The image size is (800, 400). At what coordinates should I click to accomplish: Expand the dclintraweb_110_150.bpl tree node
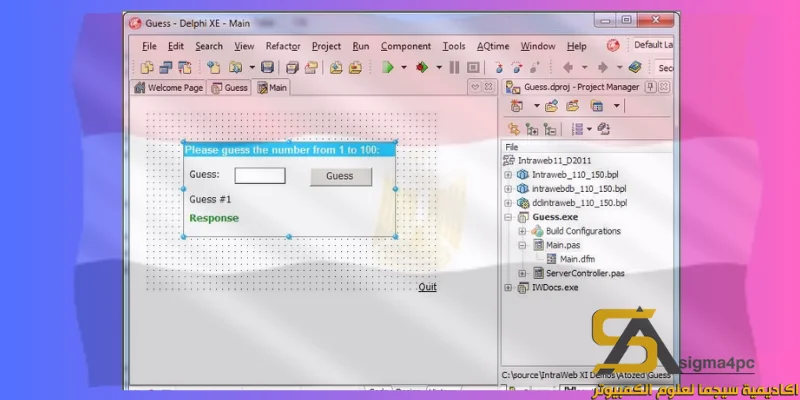click(x=508, y=203)
